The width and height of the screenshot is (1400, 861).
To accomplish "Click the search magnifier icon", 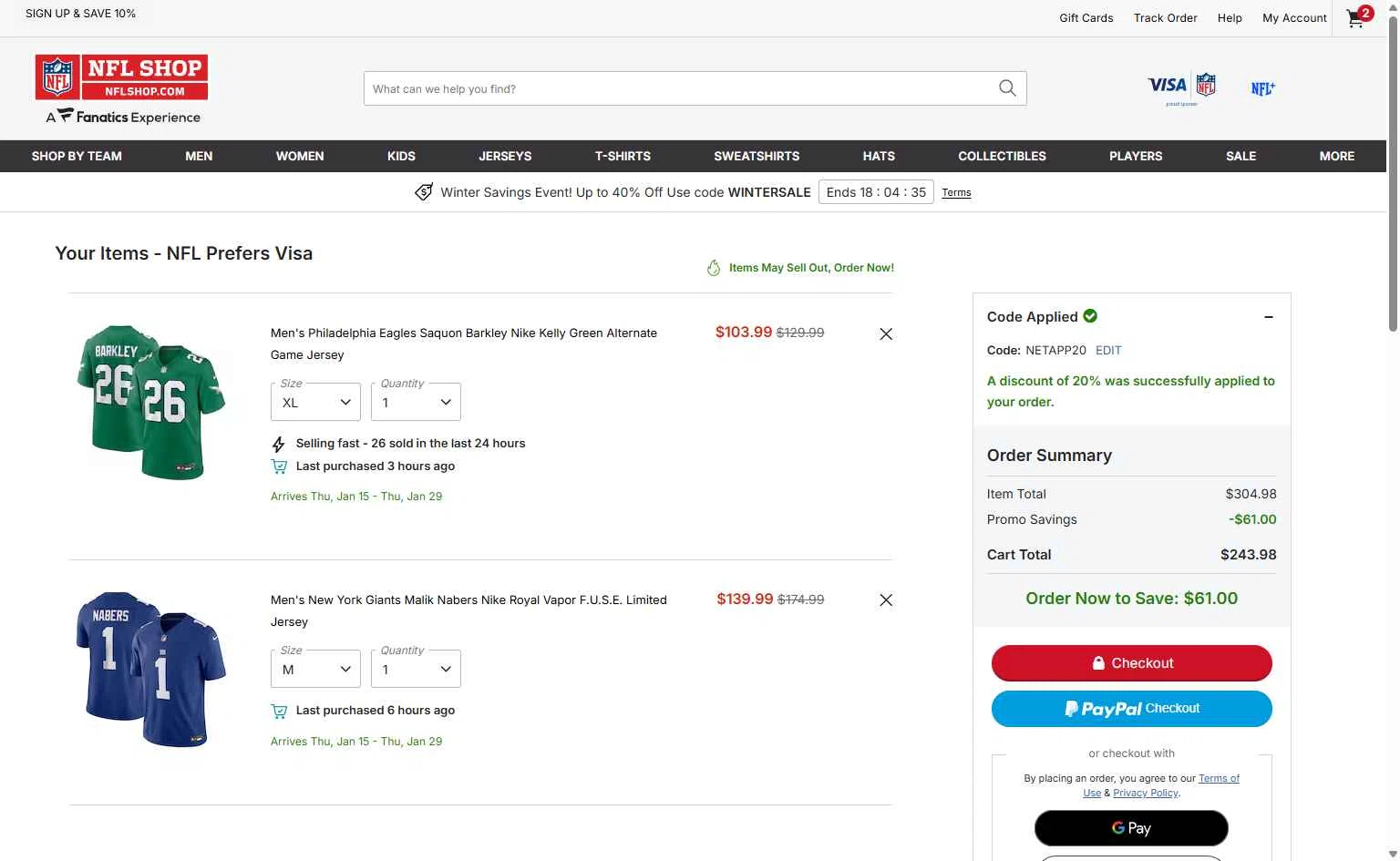I will pyautogui.click(x=1007, y=88).
